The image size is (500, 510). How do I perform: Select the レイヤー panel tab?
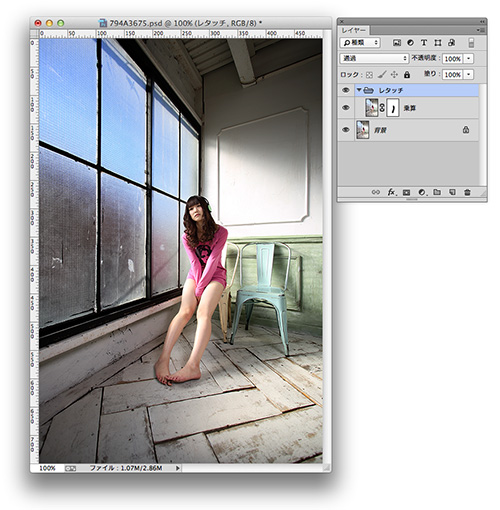click(x=354, y=30)
